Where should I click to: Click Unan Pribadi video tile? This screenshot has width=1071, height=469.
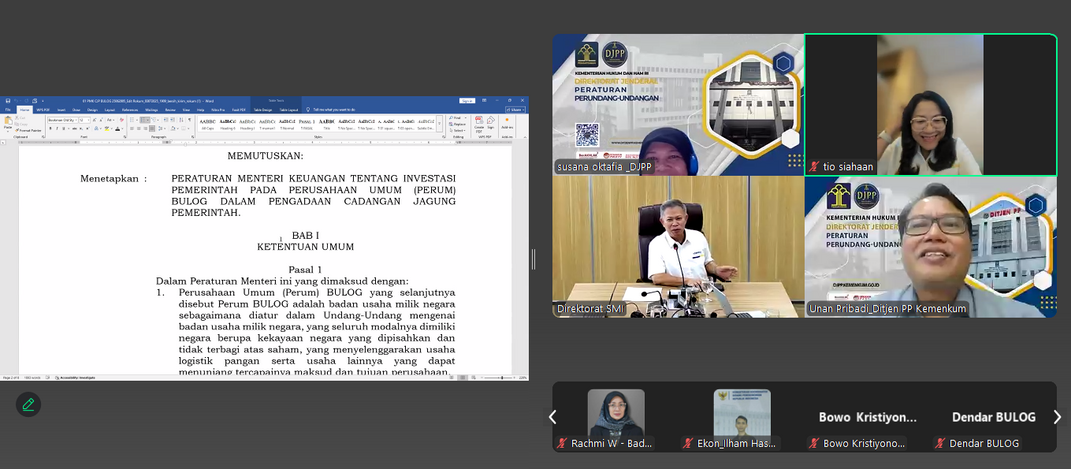tap(930, 246)
